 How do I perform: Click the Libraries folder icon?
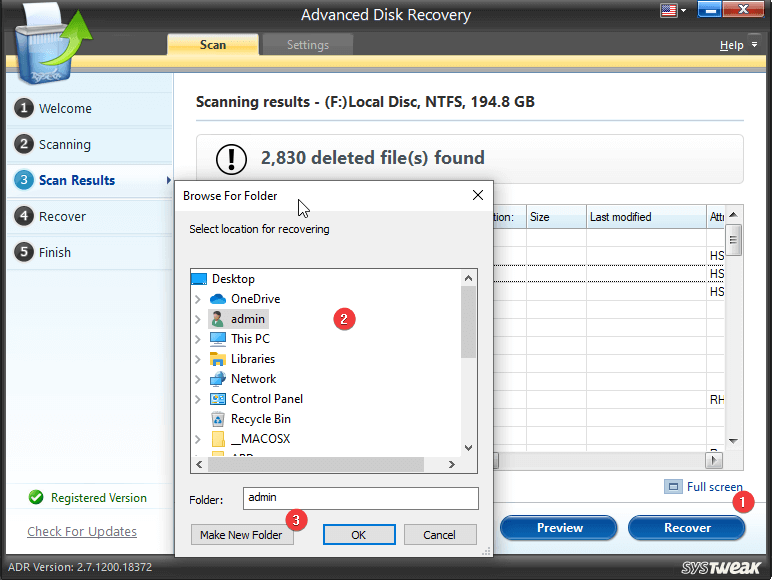tap(218, 359)
